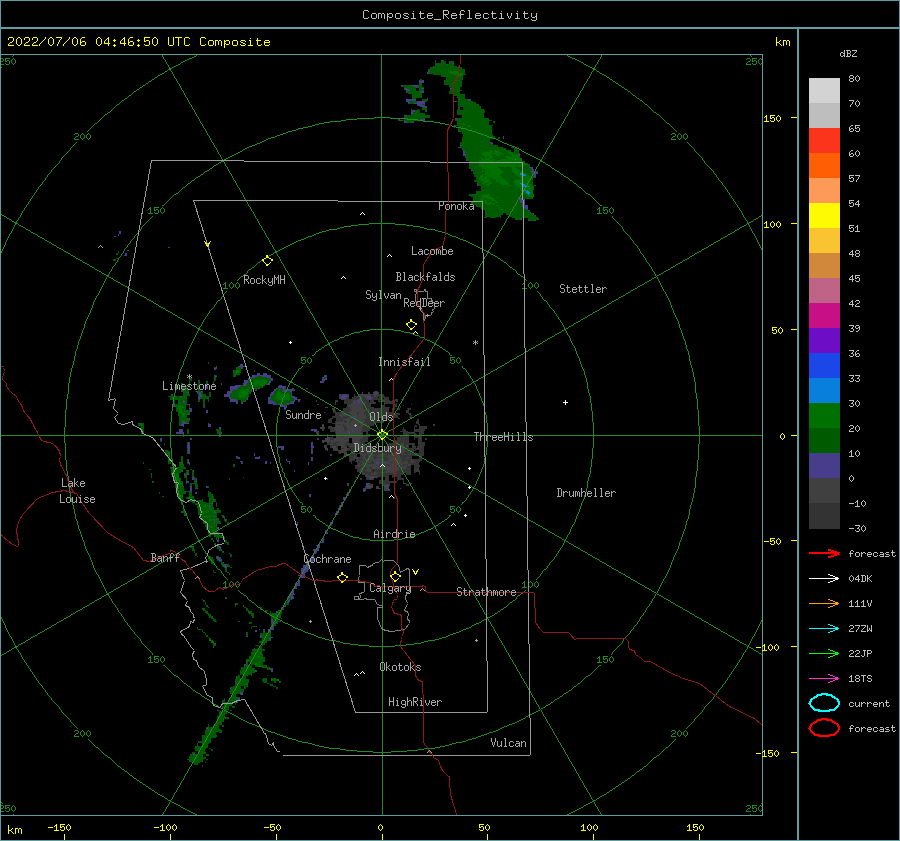This screenshot has height=841, width=900.
Task: Click the HighRiver label
Action: point(415,702)
